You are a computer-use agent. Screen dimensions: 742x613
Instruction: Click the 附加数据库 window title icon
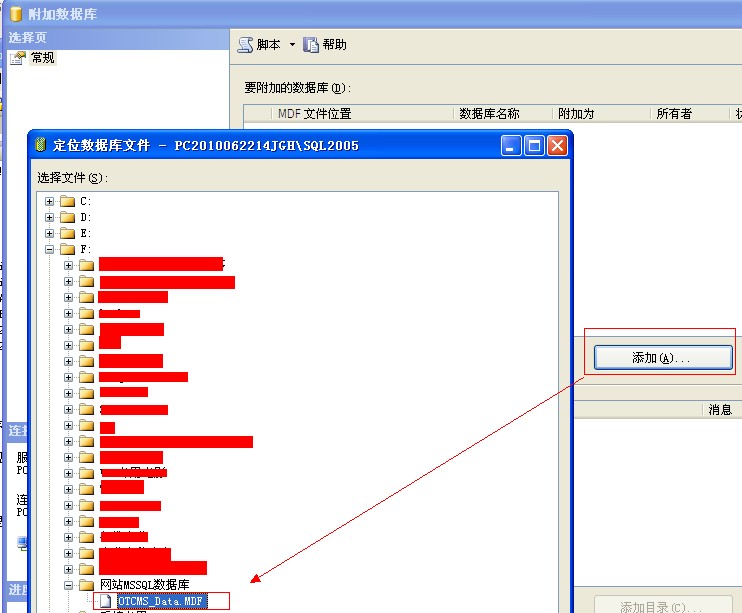click(16, 14)
